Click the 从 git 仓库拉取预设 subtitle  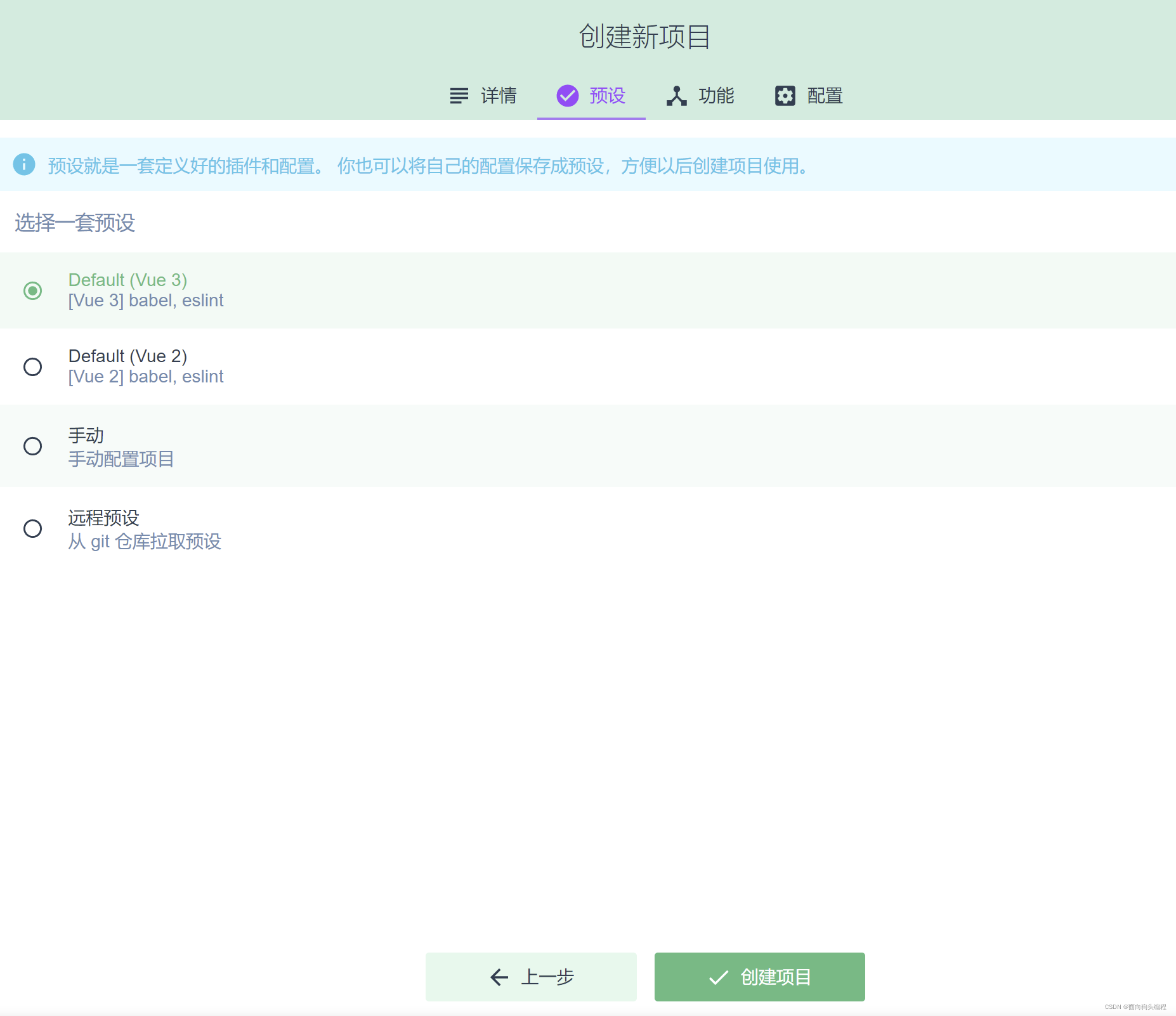tap(145, 542)
